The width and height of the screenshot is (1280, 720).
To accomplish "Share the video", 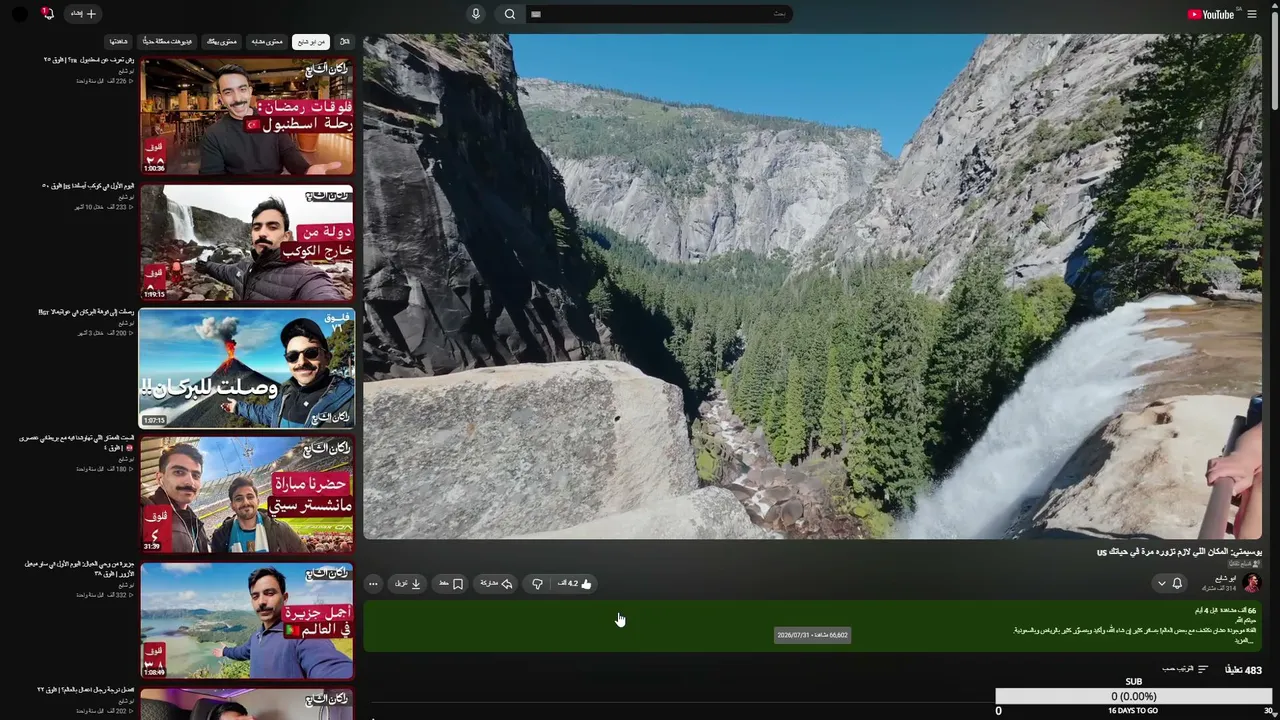I will pos(496,584).
